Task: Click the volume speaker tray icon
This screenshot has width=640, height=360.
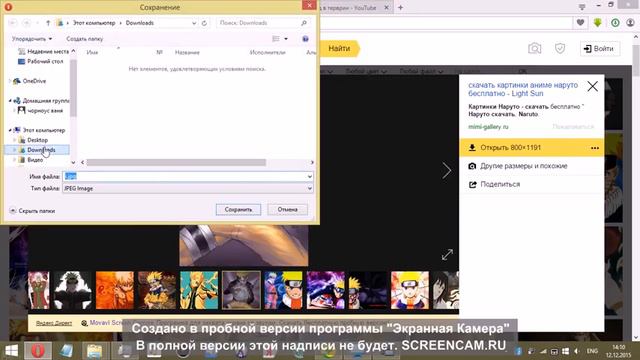Action: [577, 351]
